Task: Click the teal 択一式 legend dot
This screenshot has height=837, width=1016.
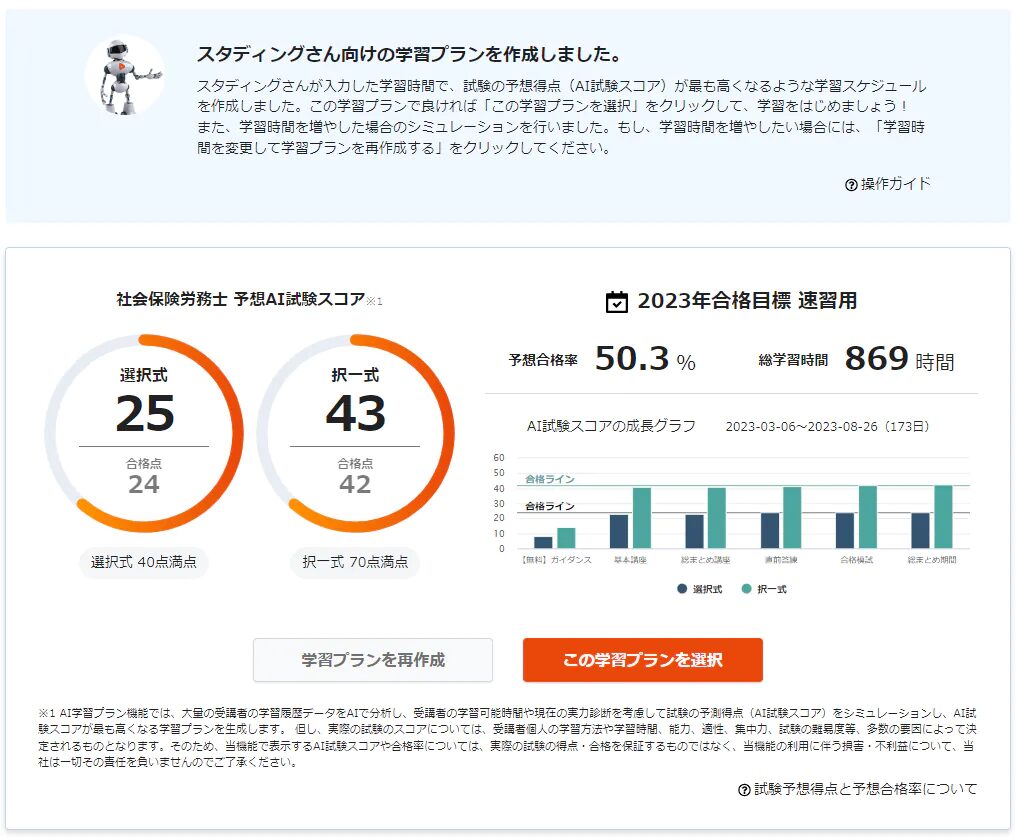Action: click(746, 589)
